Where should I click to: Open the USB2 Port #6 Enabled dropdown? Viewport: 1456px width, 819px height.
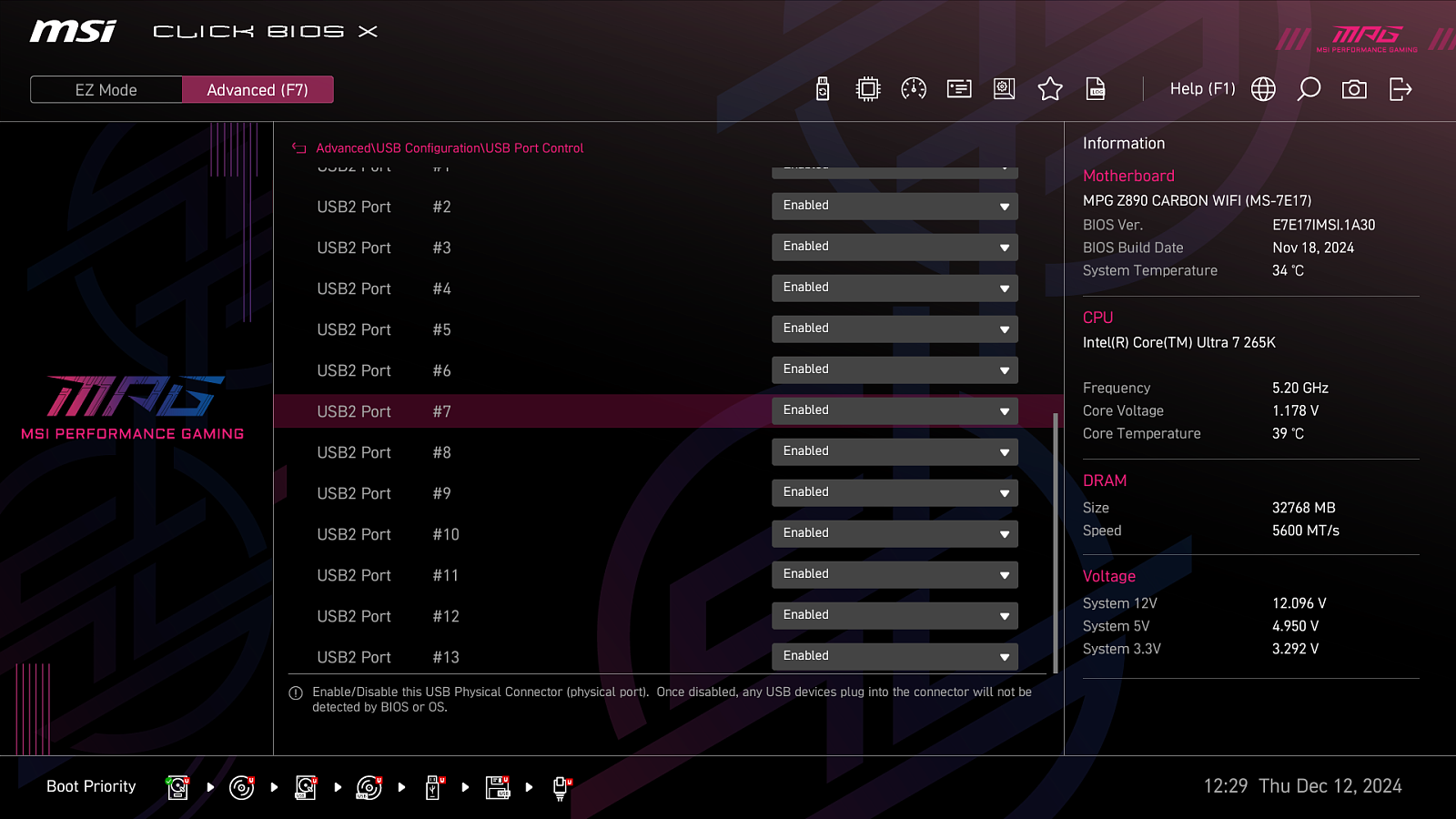coord(895,370)
